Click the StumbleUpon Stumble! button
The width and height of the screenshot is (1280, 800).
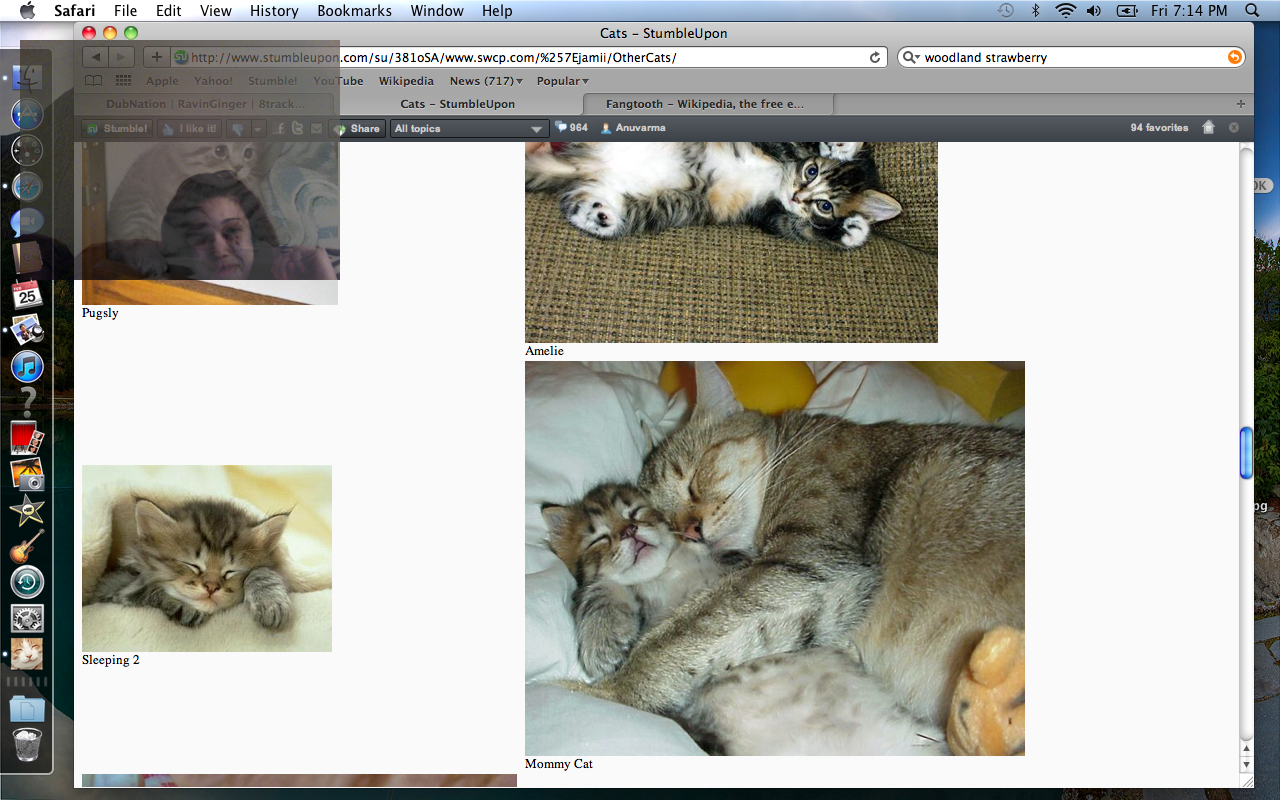(x=117, y=128)
